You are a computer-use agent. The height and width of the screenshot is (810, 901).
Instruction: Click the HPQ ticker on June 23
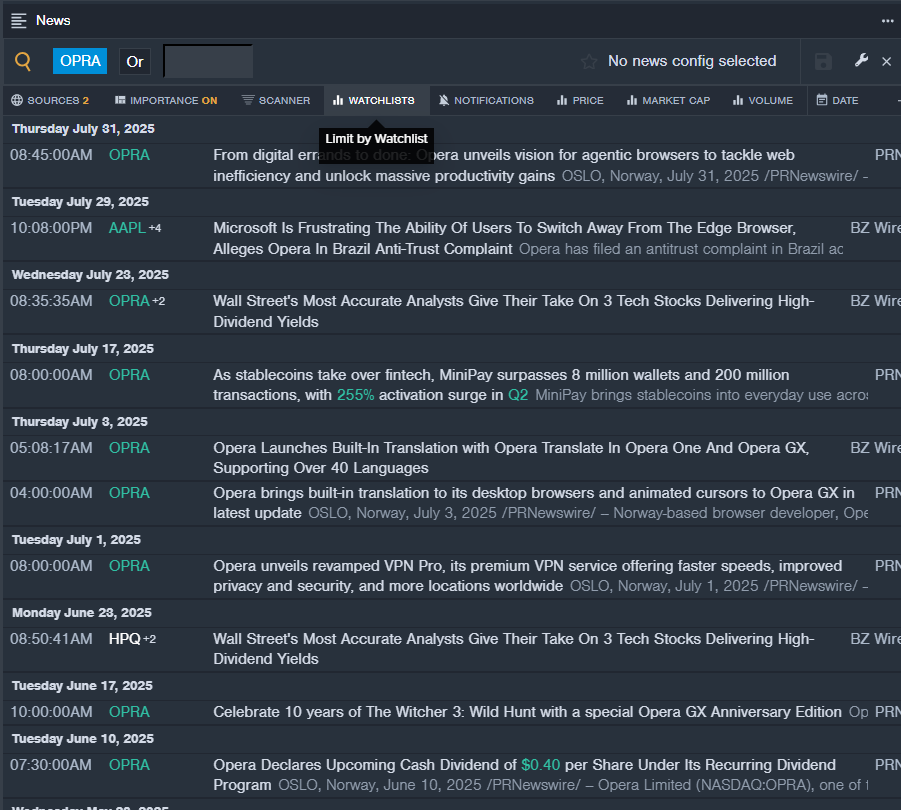pyautogui.click(x=125, y=639)
